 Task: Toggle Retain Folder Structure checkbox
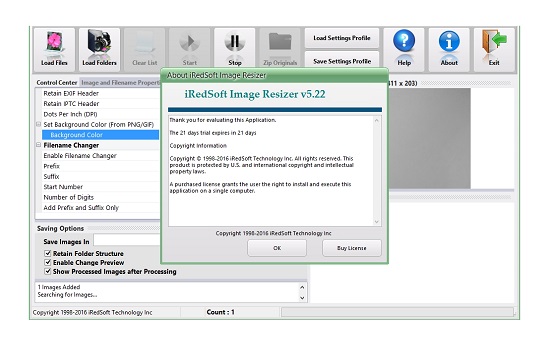coord(48,253)
